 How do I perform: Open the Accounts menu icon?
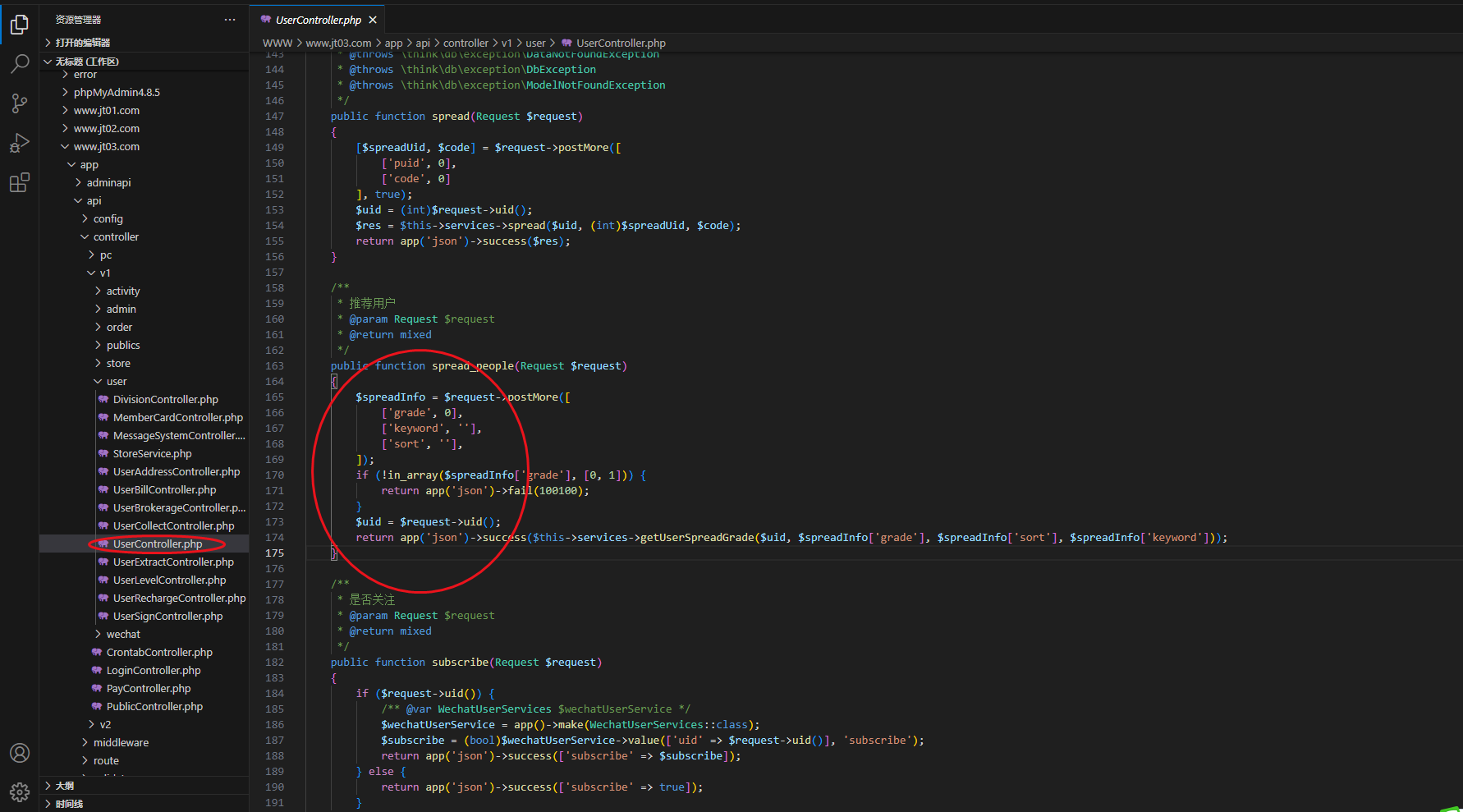pos(20,753)
